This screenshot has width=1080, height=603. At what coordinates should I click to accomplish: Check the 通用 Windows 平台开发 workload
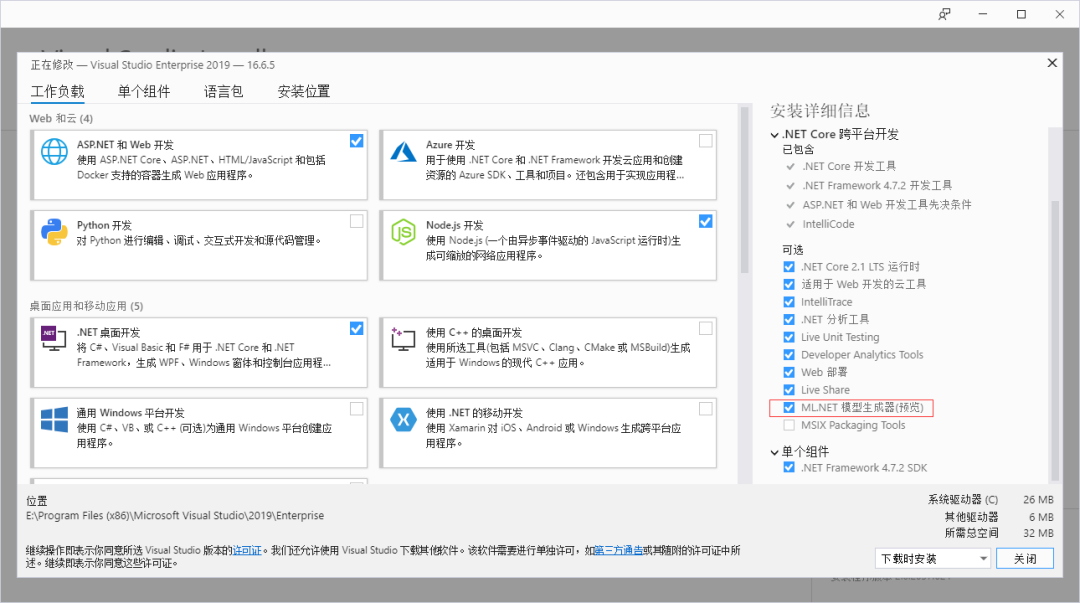356,409
